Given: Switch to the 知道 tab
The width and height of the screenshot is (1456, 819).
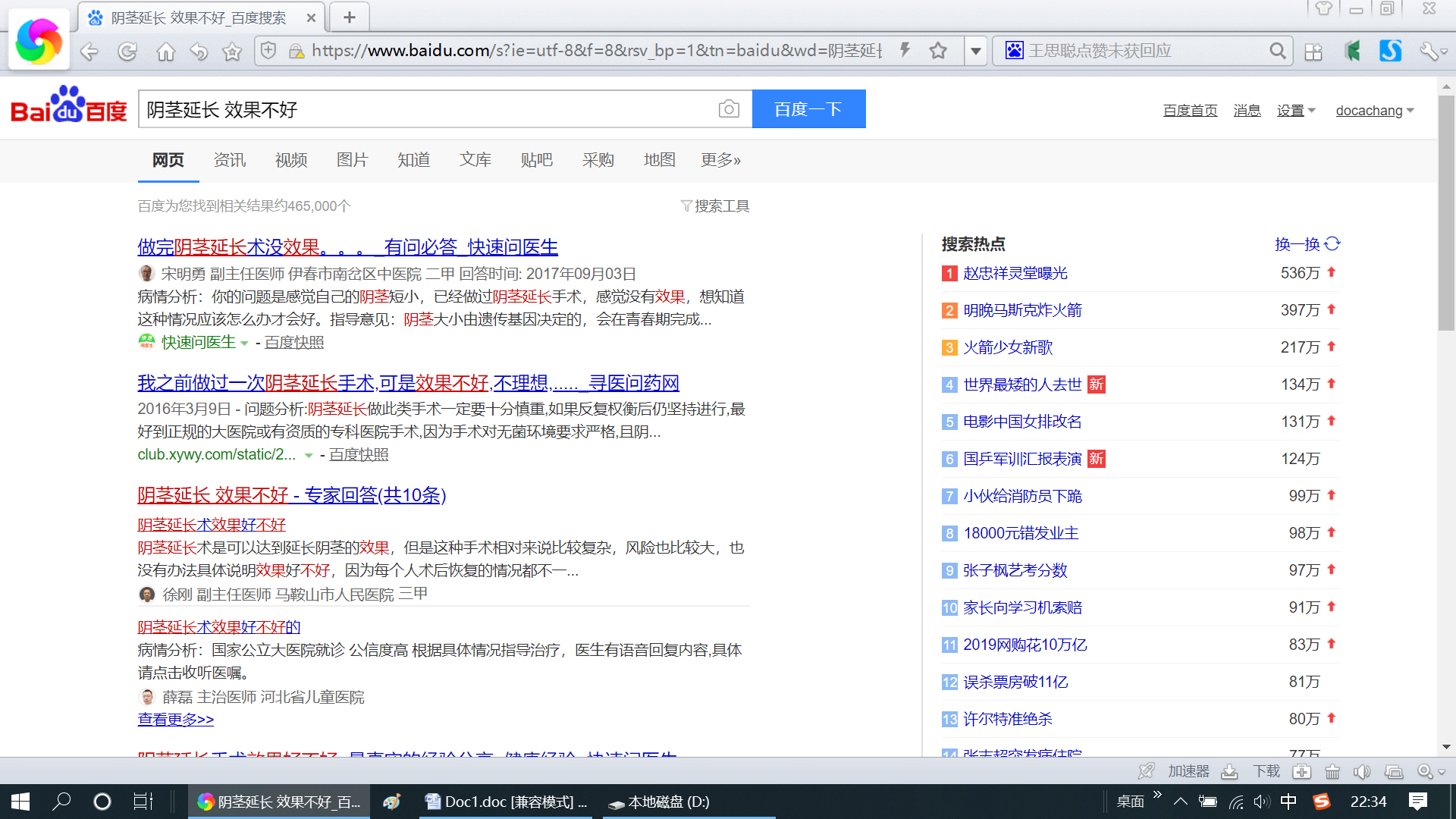Looking at the screenshot, I should (x=414, y=160).
